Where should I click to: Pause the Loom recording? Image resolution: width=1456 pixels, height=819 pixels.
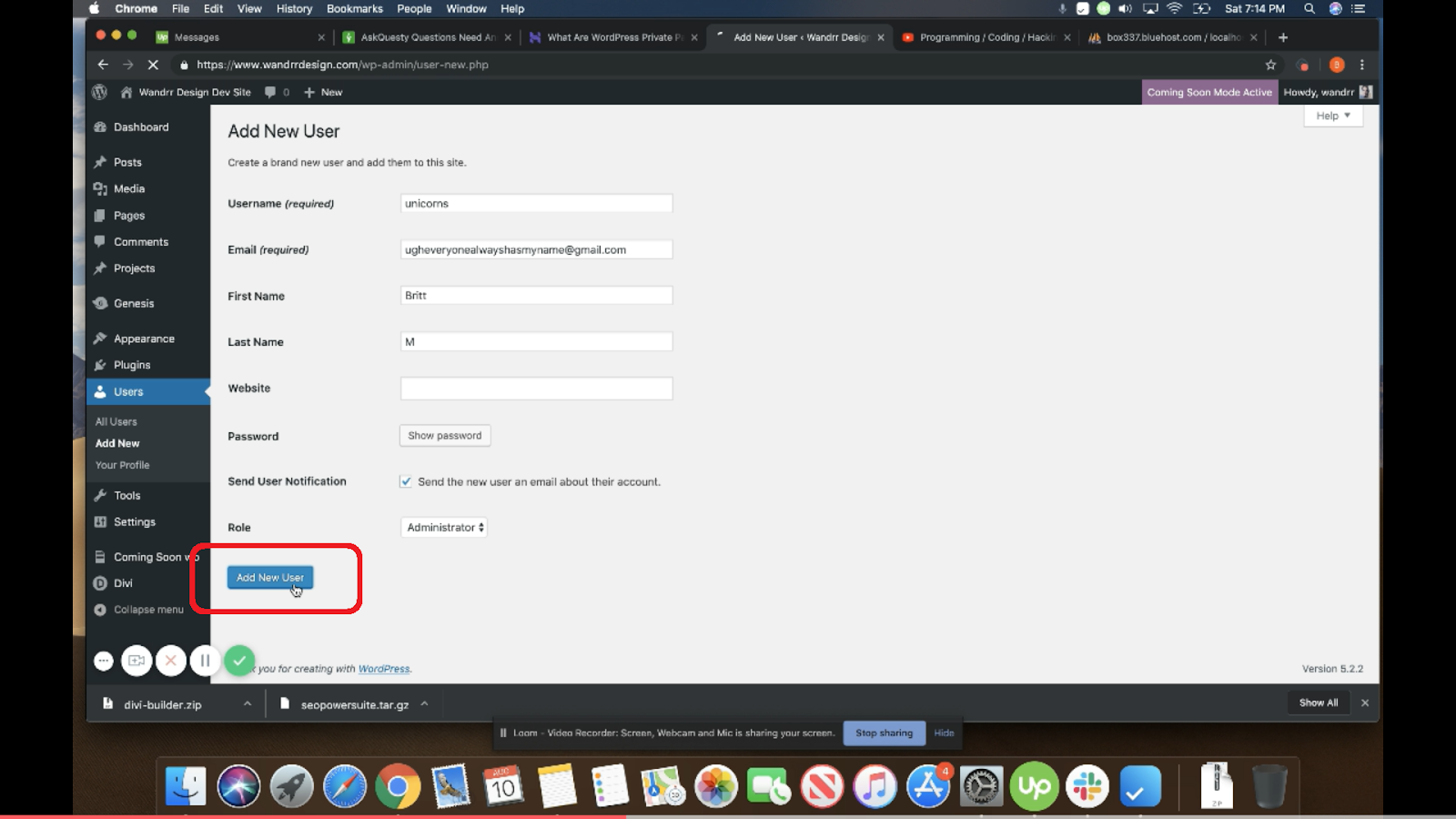205,660
